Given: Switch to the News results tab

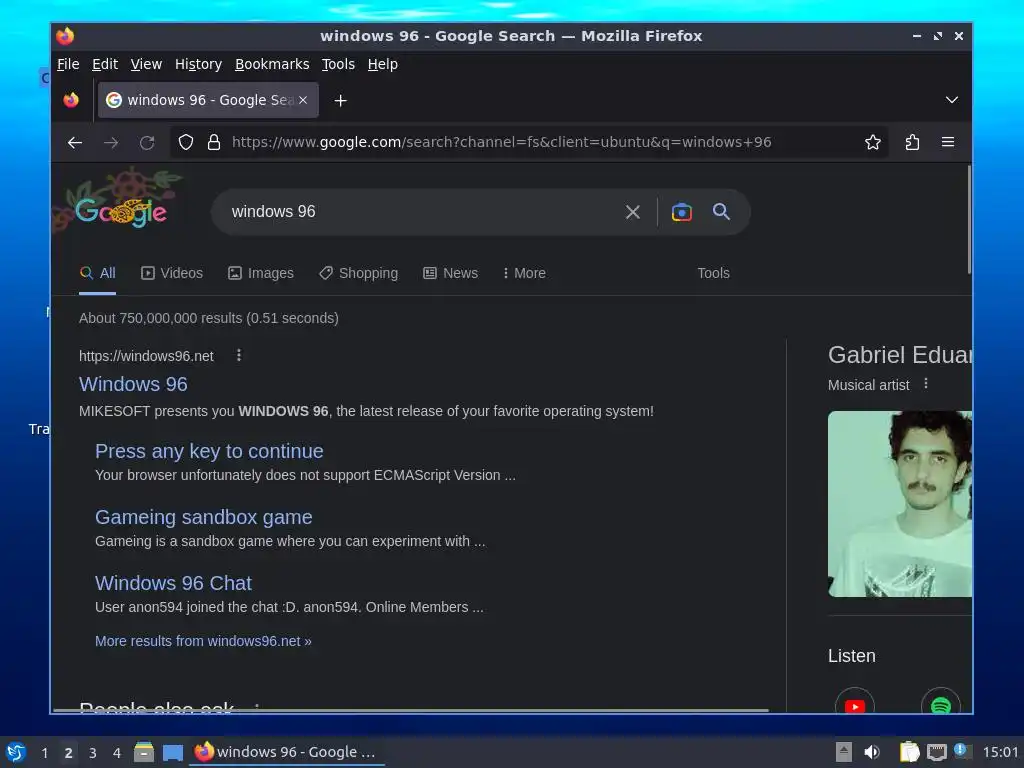Looking at the screenshot, I should (451, 273).
